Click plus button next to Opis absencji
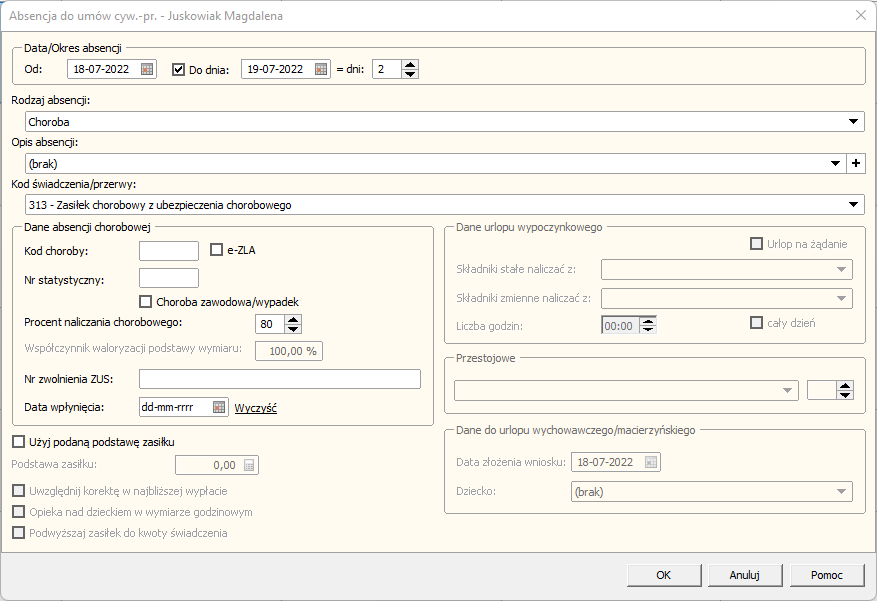877x601 pixels. pyautogui.click(x=856, y=163)
